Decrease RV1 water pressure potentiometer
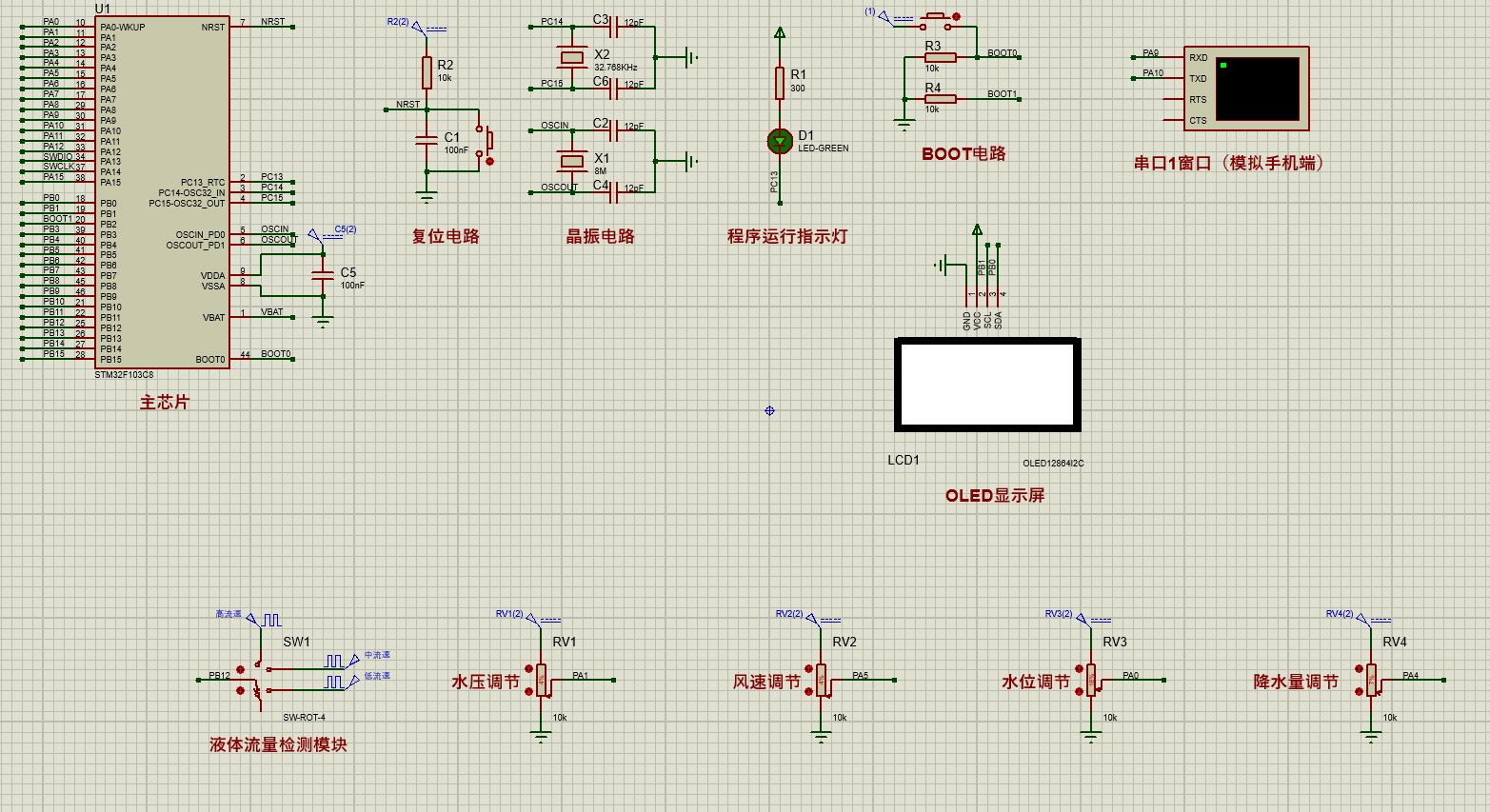 pyautogui.click(x=529, y=691)
